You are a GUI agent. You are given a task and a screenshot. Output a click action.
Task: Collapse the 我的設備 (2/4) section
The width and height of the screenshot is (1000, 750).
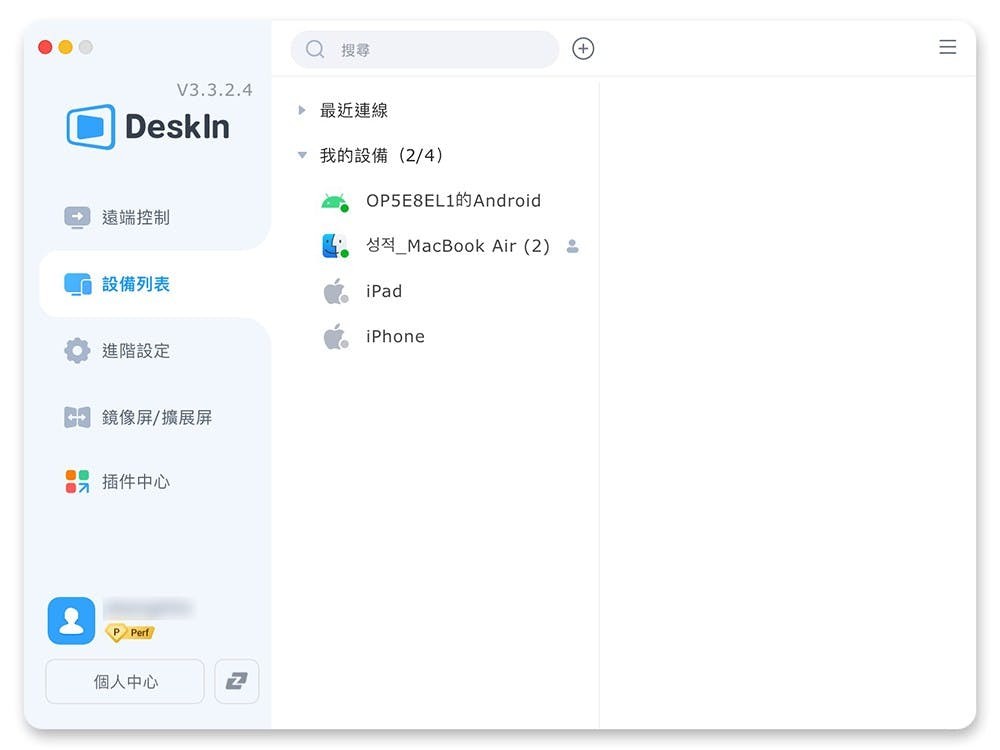tap(302, 156)
